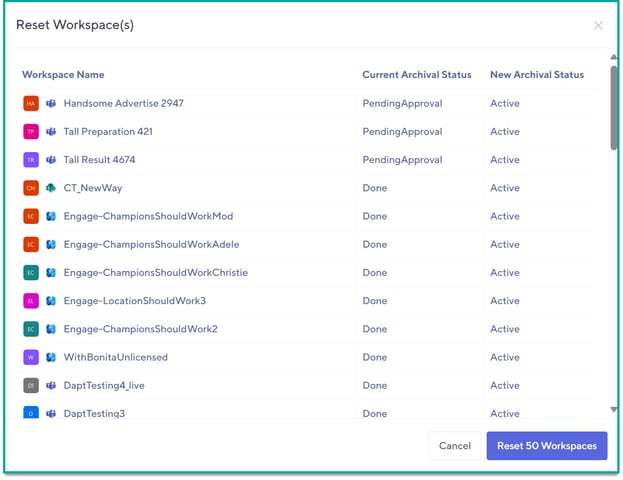This screenshot has width=623, height=480.
Task: Click the D avatar badge for DaptTesting3
Action: [x=31, y=412]
